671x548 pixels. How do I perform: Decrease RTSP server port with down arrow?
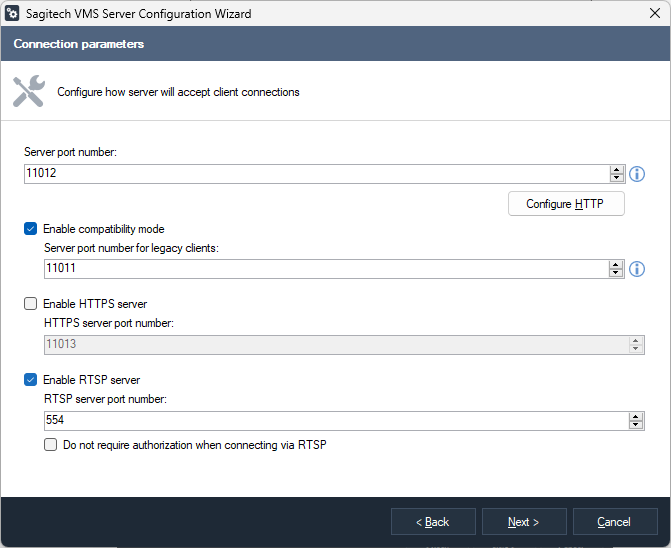[636, 425]
